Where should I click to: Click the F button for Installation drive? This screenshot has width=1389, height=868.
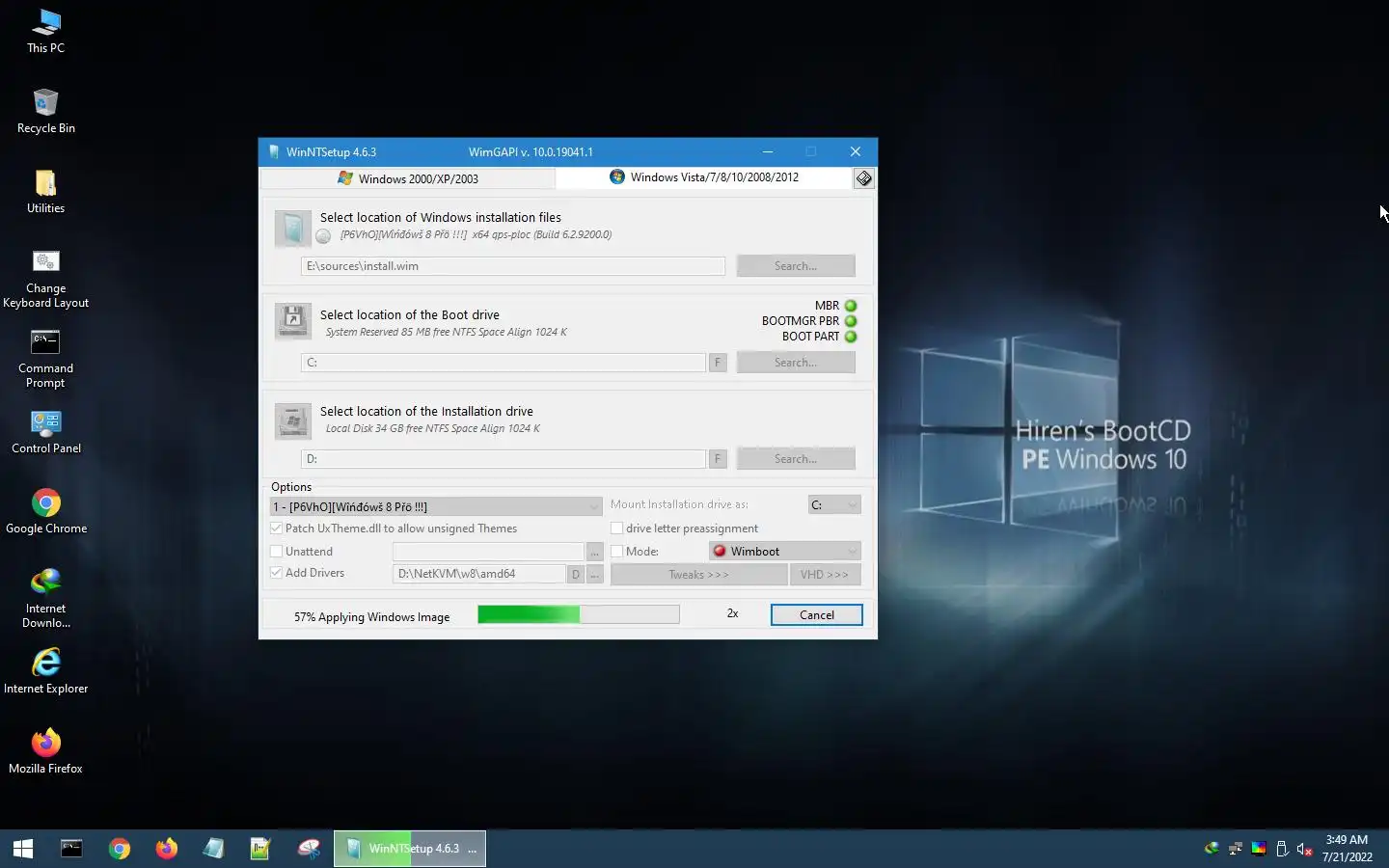[x=718, y=459]
